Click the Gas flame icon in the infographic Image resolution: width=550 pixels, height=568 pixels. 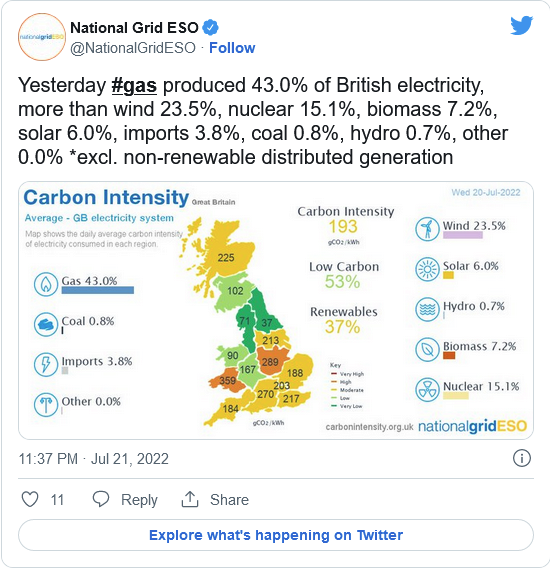pos(46,284)
